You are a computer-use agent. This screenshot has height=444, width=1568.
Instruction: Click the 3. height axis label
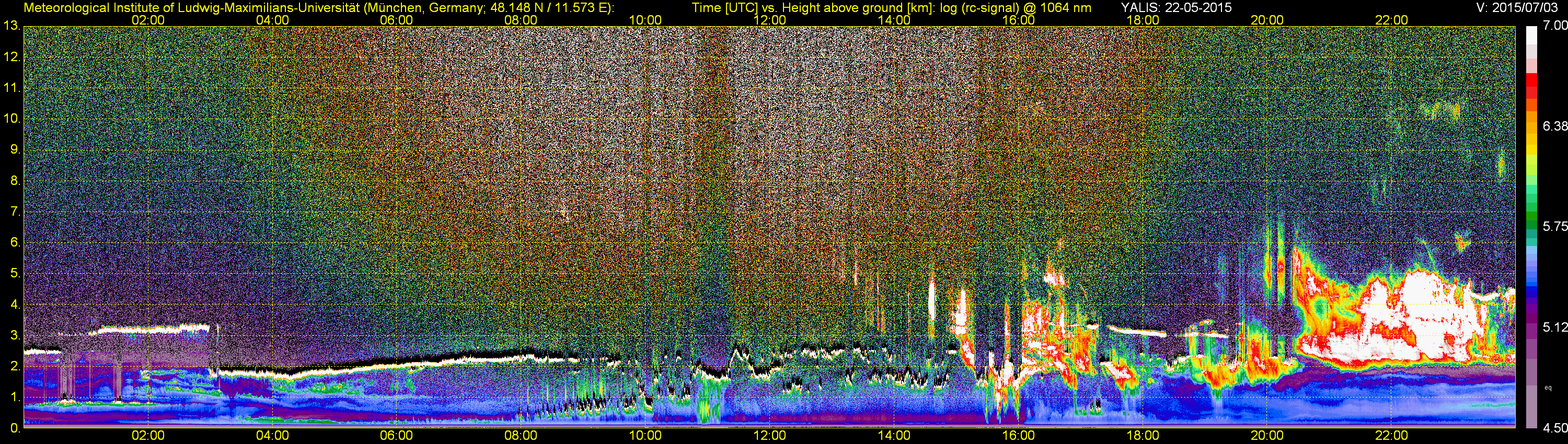(x=15, y=336)
